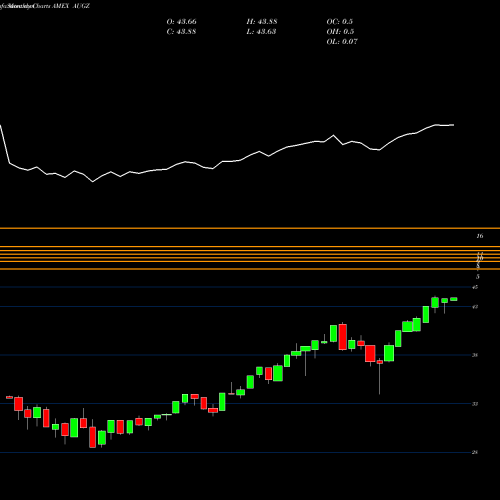Click the open price value O: 43.66
This screenshot has width=500, height=500.
[x=181, y=22]
